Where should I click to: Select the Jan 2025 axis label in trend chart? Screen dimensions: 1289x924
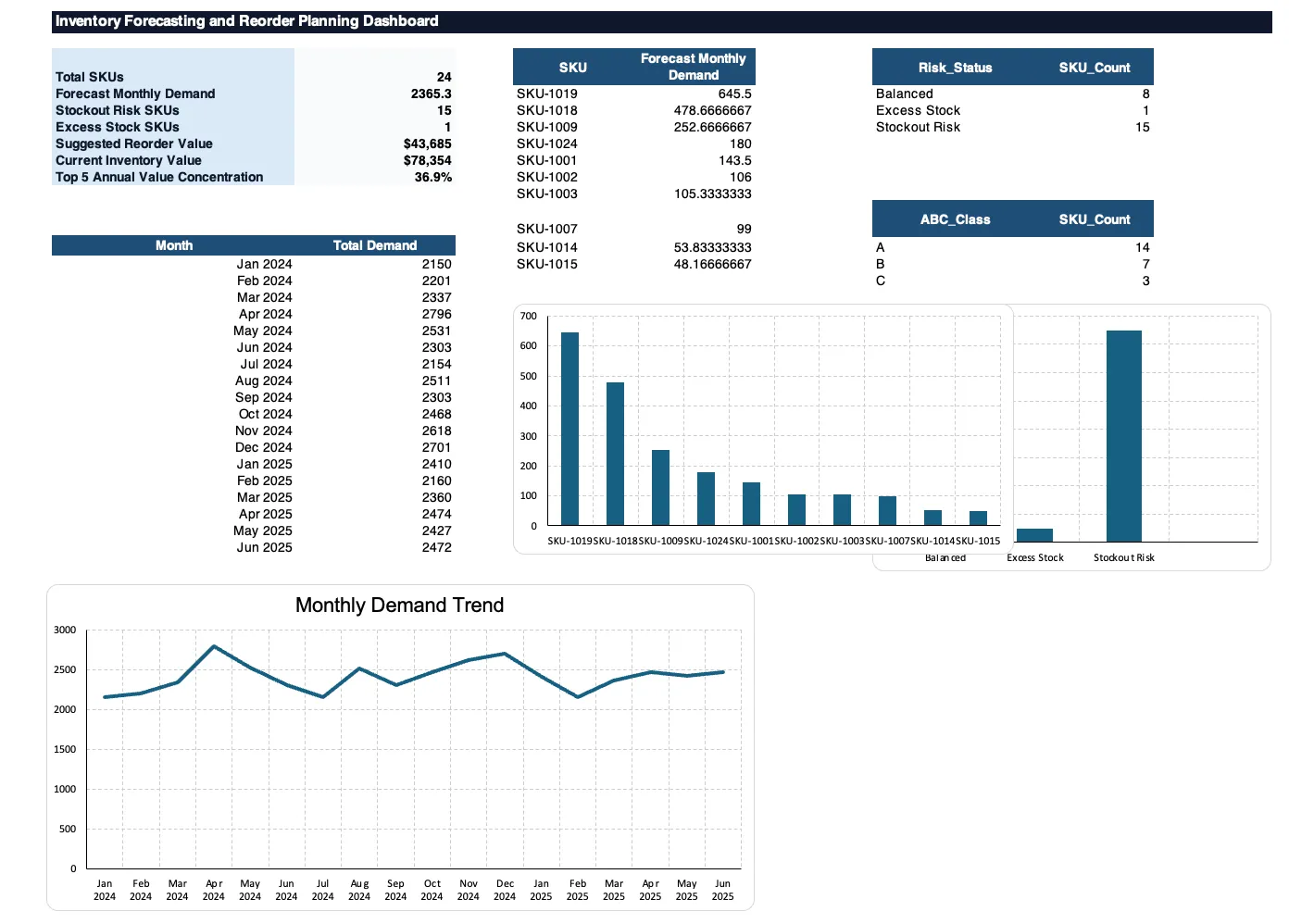pyautogui.click(x=541, y=890)
